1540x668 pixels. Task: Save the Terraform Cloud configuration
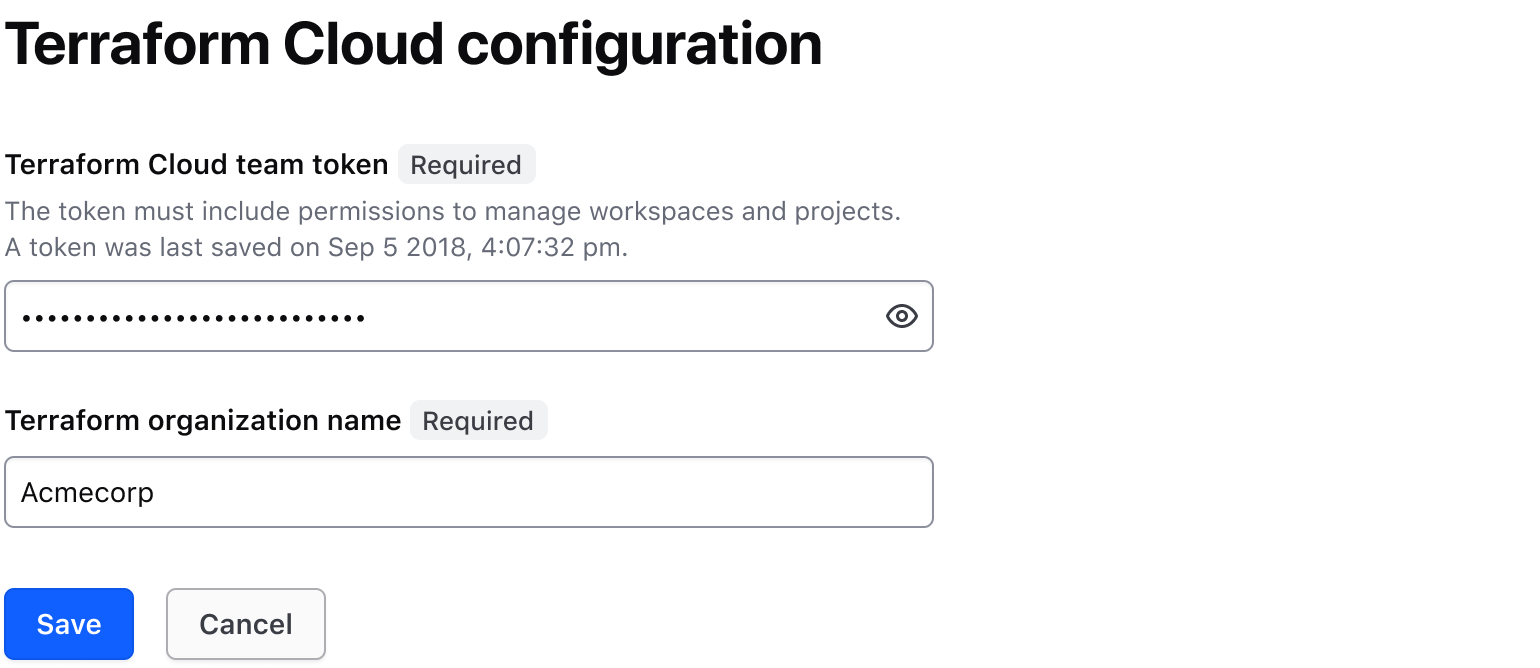[x=68, y=623]
